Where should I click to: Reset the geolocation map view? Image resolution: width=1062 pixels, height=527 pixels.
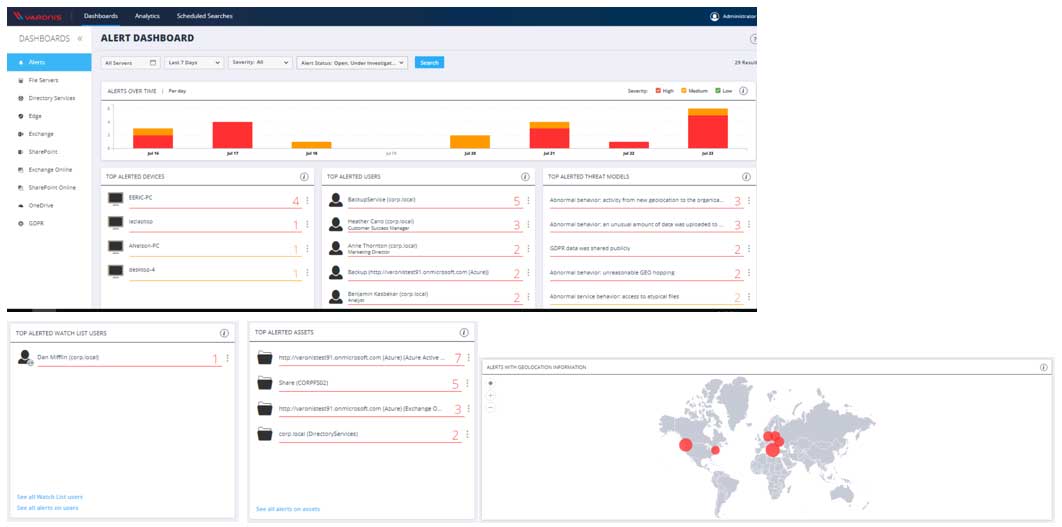[x=490, y=383]
